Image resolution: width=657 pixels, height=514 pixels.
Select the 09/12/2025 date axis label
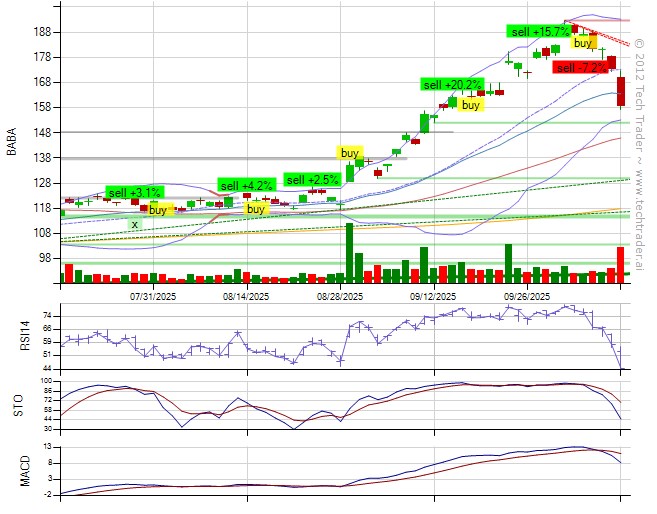pyautogui.click(x=433, y=296)
